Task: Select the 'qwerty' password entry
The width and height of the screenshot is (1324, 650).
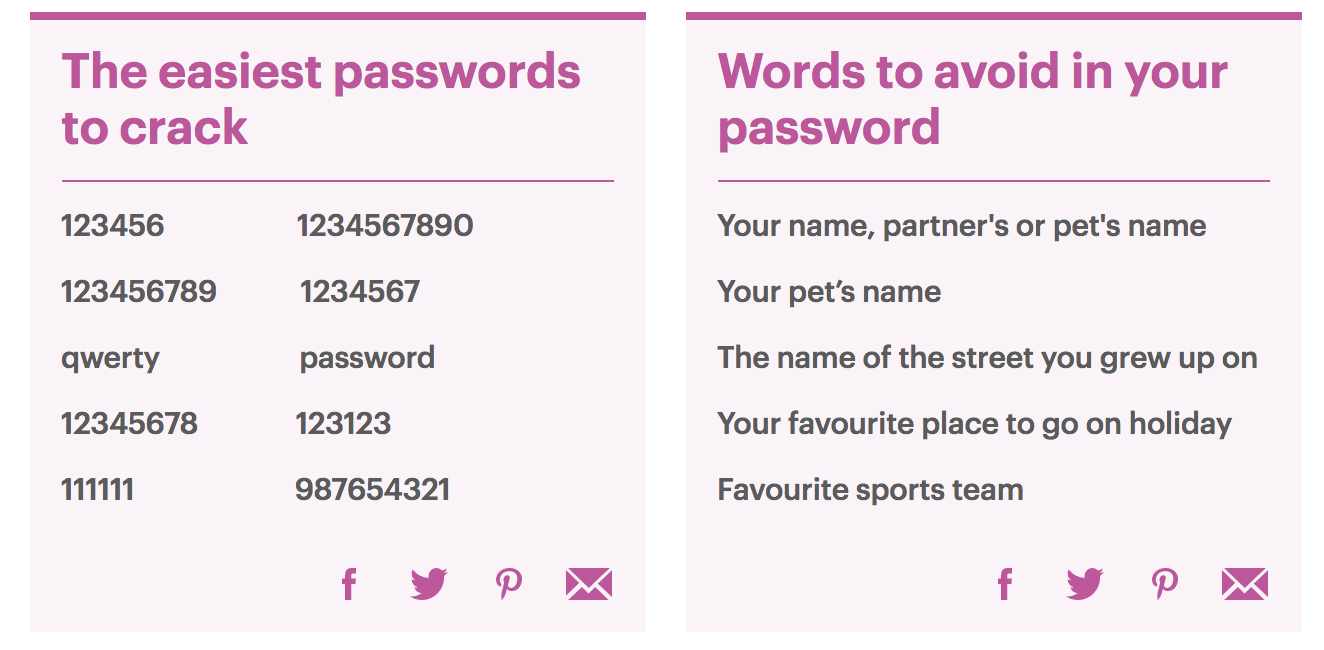Action: coord(110,358)
